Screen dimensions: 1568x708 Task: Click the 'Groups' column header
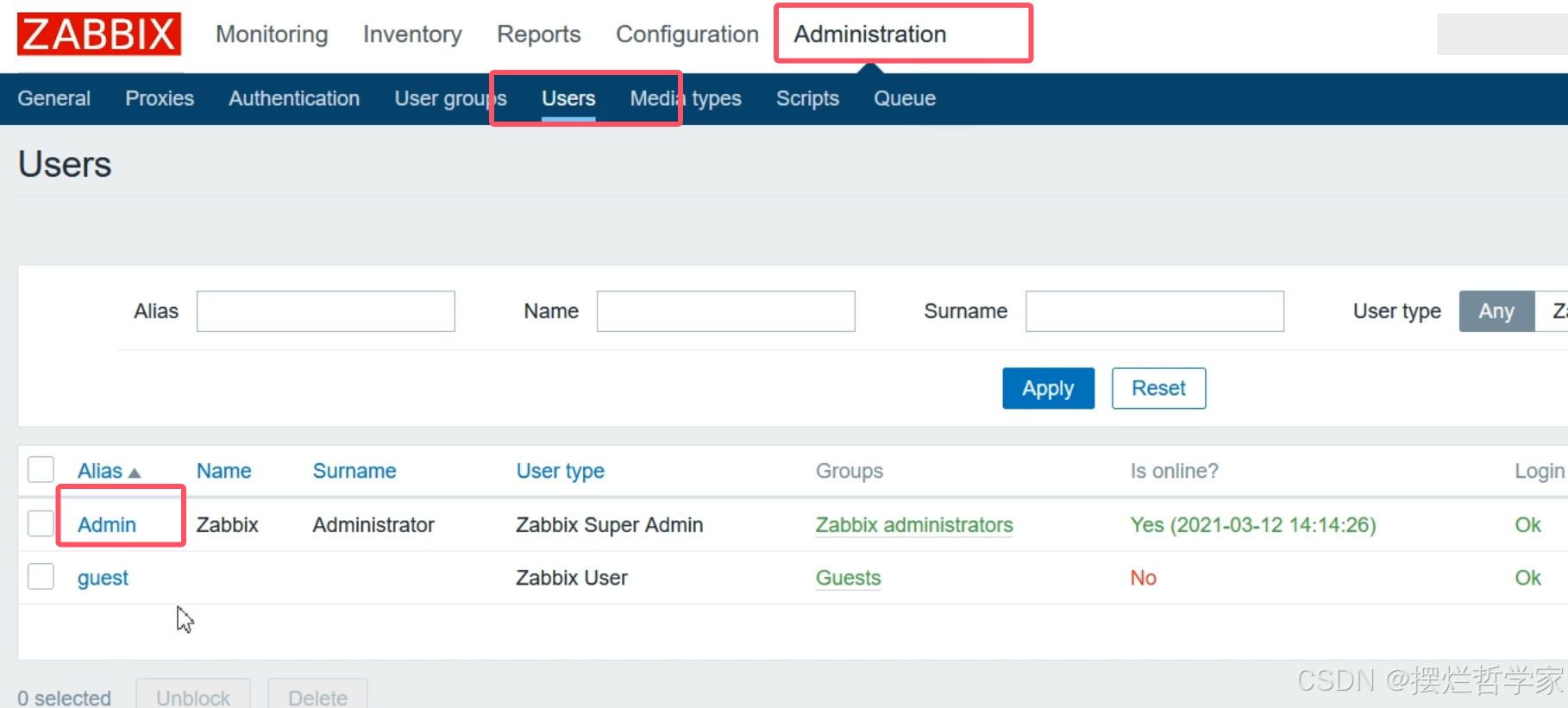pyautogui.click(x=850, y=471)
